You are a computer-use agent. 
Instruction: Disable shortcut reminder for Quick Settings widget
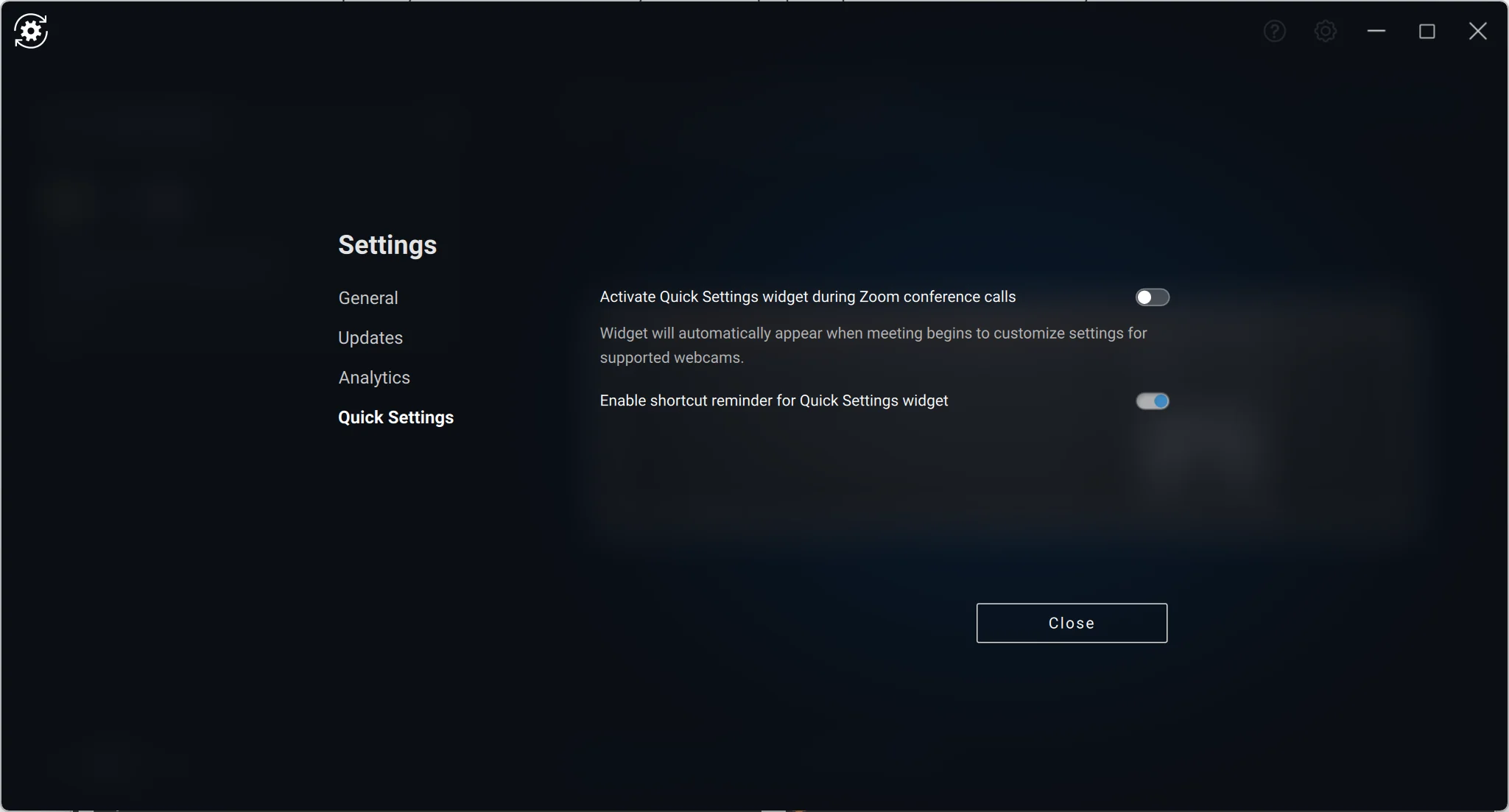click(1152, 401)
